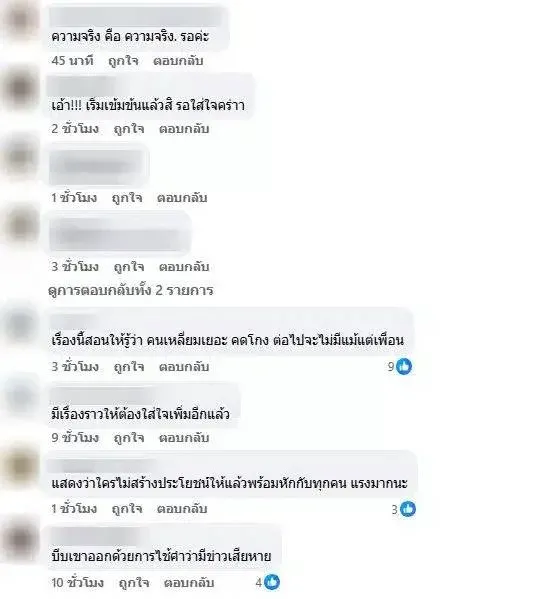554x599 pixels.
Task: Open the profile avatar beside the comment with 9 likes
Action: click(x=21, y=325)
